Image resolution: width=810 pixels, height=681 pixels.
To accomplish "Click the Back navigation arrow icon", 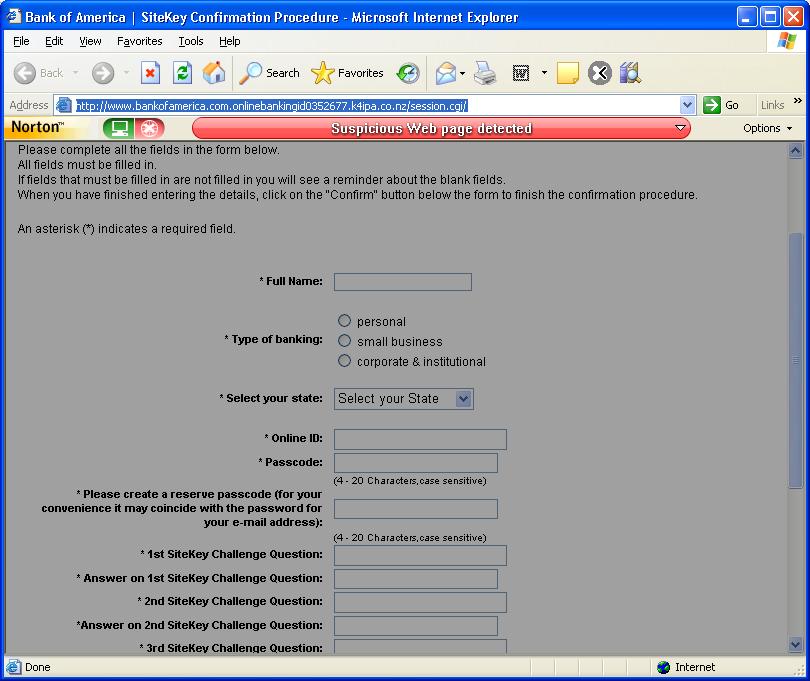I will pyautogui.click(x=25, y=73).
